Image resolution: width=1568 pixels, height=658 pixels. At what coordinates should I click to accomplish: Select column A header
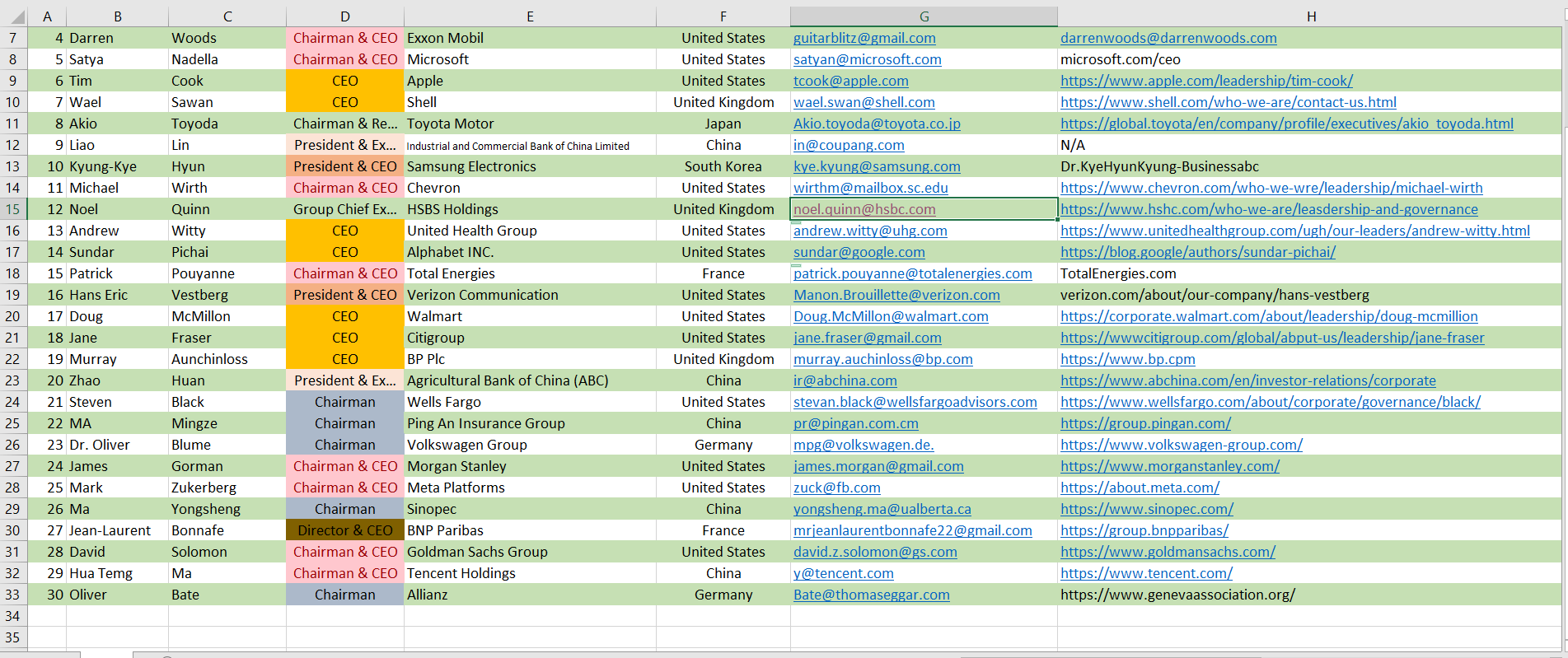click(47, 16)
